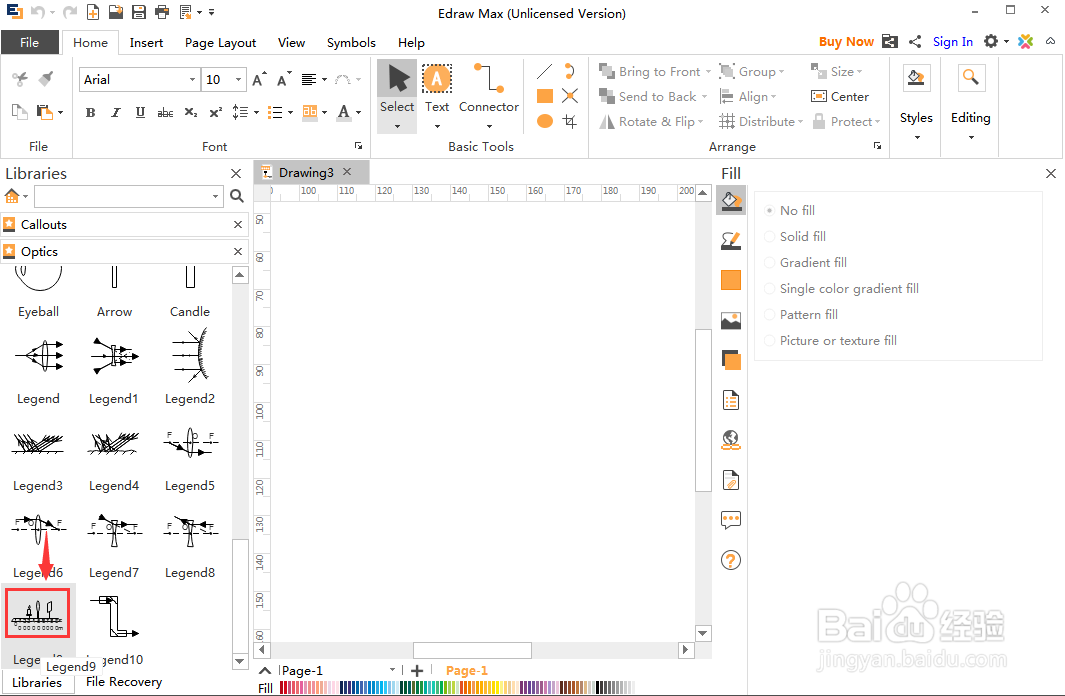1065x696 pixels.
Task: Select the No fill option
Action: point(789,210)
